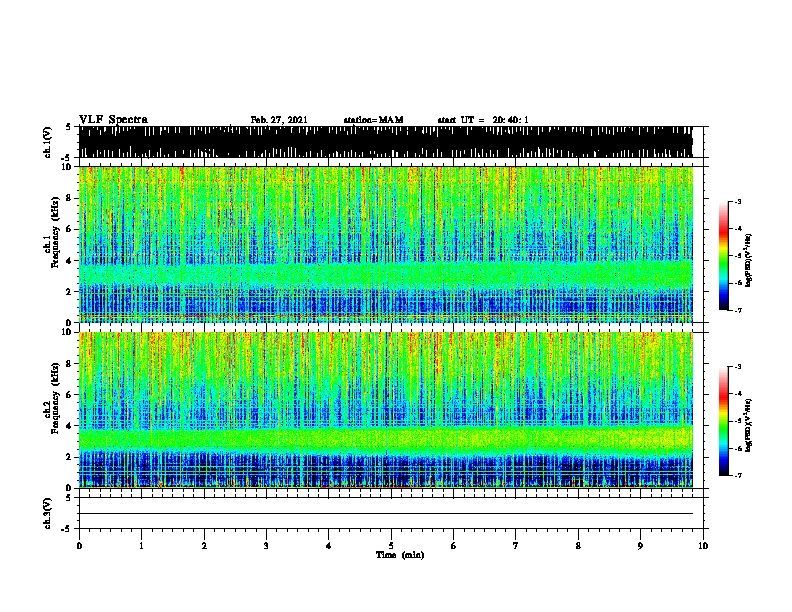Image resolution: width=792 pixels, height=612 pixels.
Task: Click the time axis tick label 0
Action: click(79, 546)
